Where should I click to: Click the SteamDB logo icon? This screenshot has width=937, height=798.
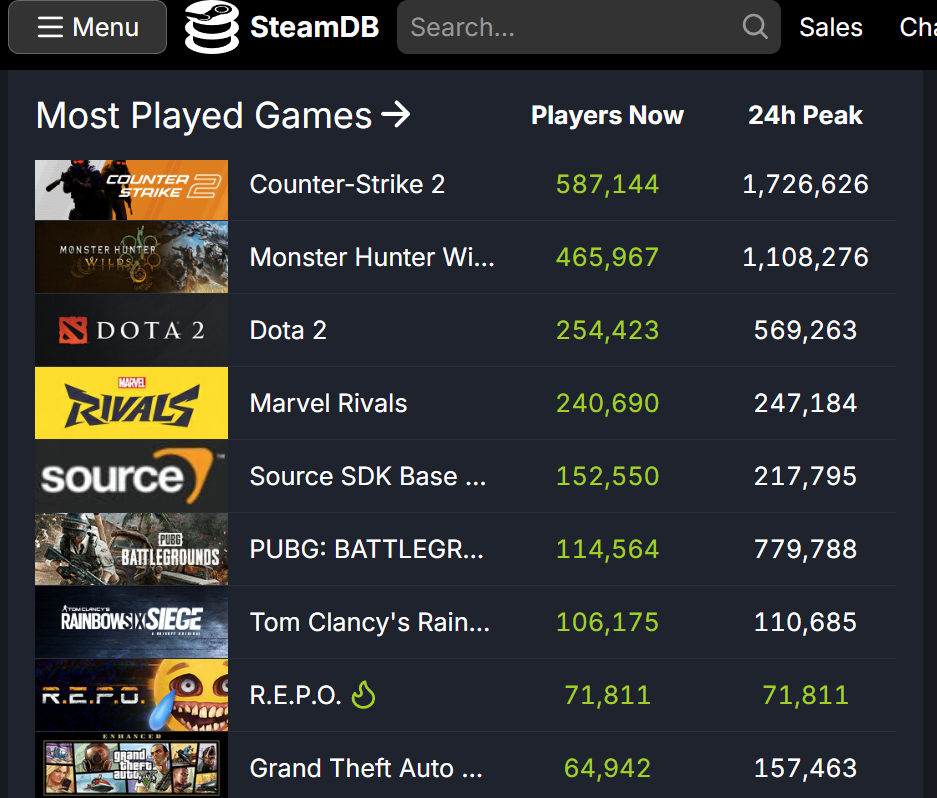tap(212, 27)
